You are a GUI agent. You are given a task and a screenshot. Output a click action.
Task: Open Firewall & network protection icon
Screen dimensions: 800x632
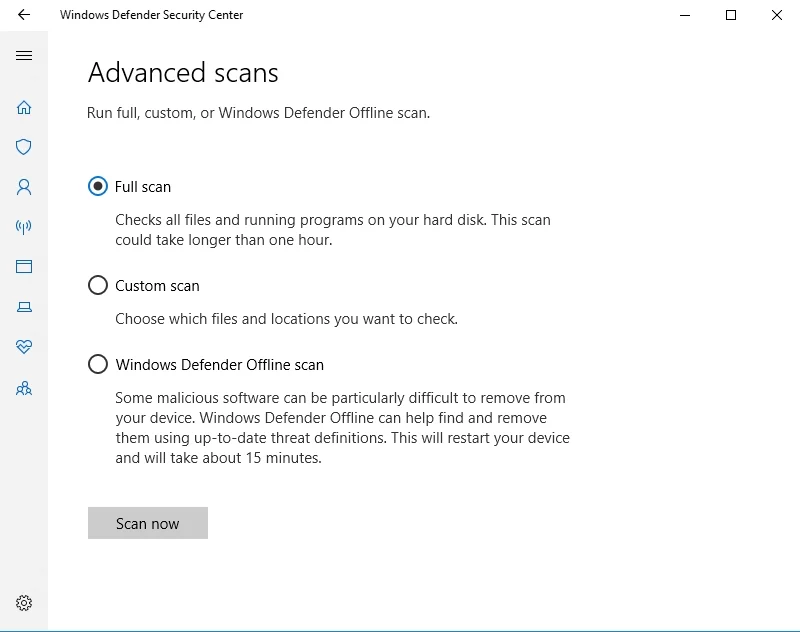[24, 227]
